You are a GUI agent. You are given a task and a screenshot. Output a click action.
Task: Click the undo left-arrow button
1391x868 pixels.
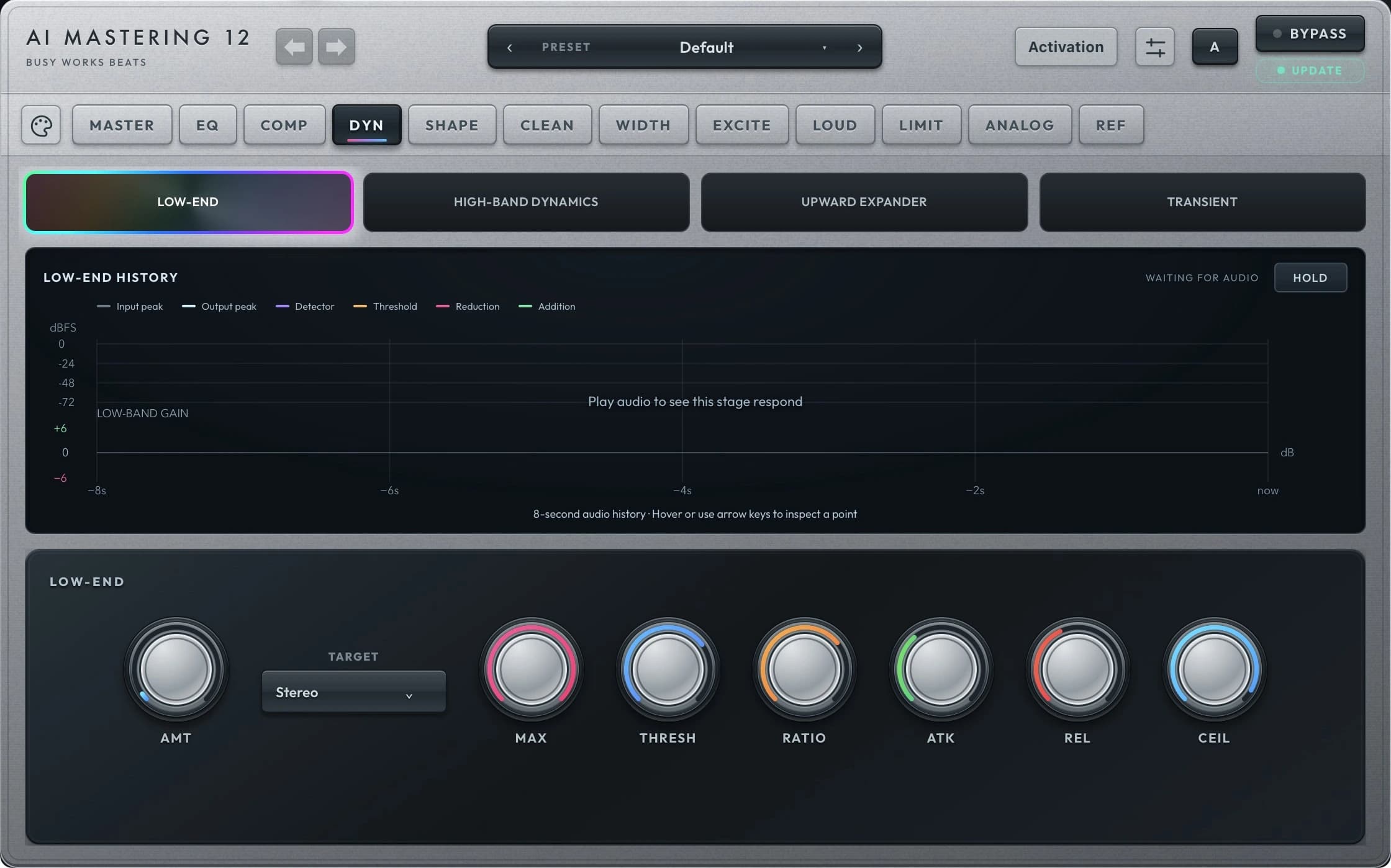pyautogui.click(x=294, y=47)
